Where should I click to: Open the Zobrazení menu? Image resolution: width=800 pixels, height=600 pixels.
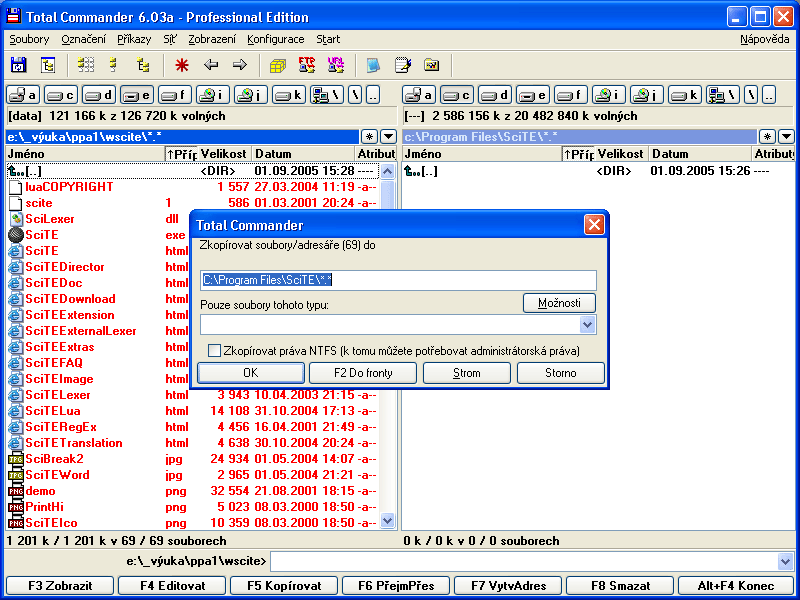click(x=212, y=39)
